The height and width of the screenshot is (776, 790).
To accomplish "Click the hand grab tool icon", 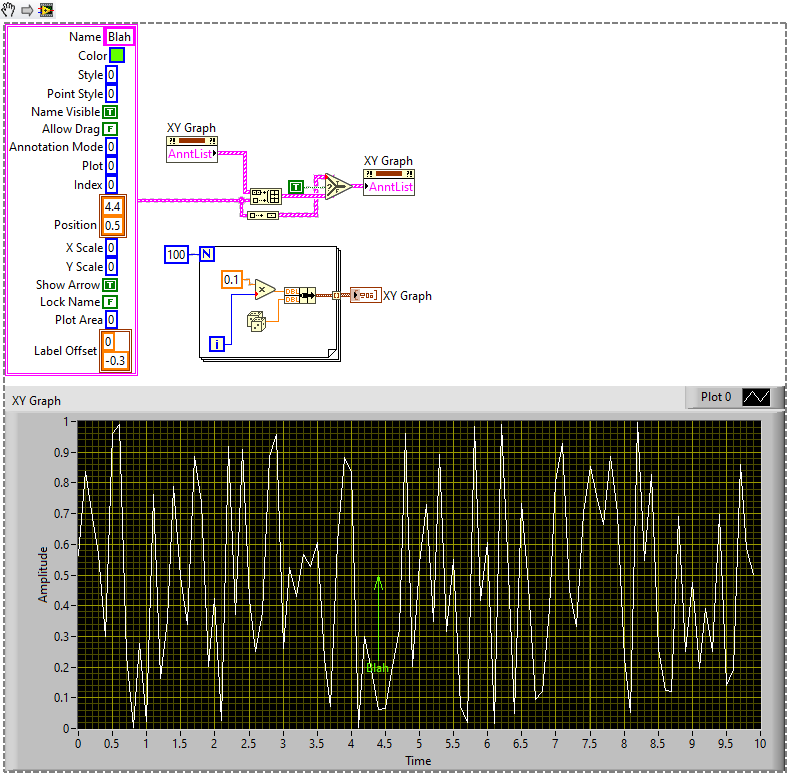I will point(9,9).
